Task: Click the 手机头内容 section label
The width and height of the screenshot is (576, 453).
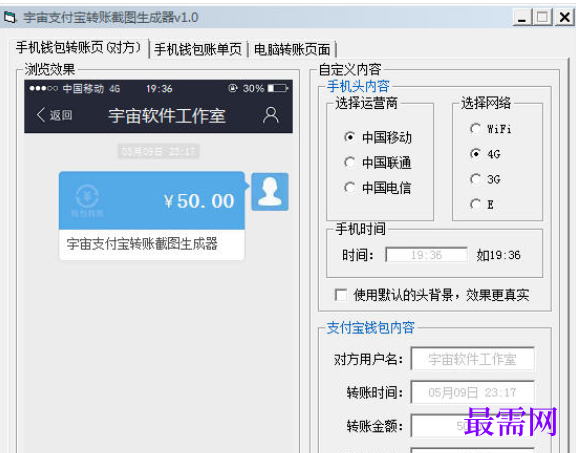Action: 358,86
